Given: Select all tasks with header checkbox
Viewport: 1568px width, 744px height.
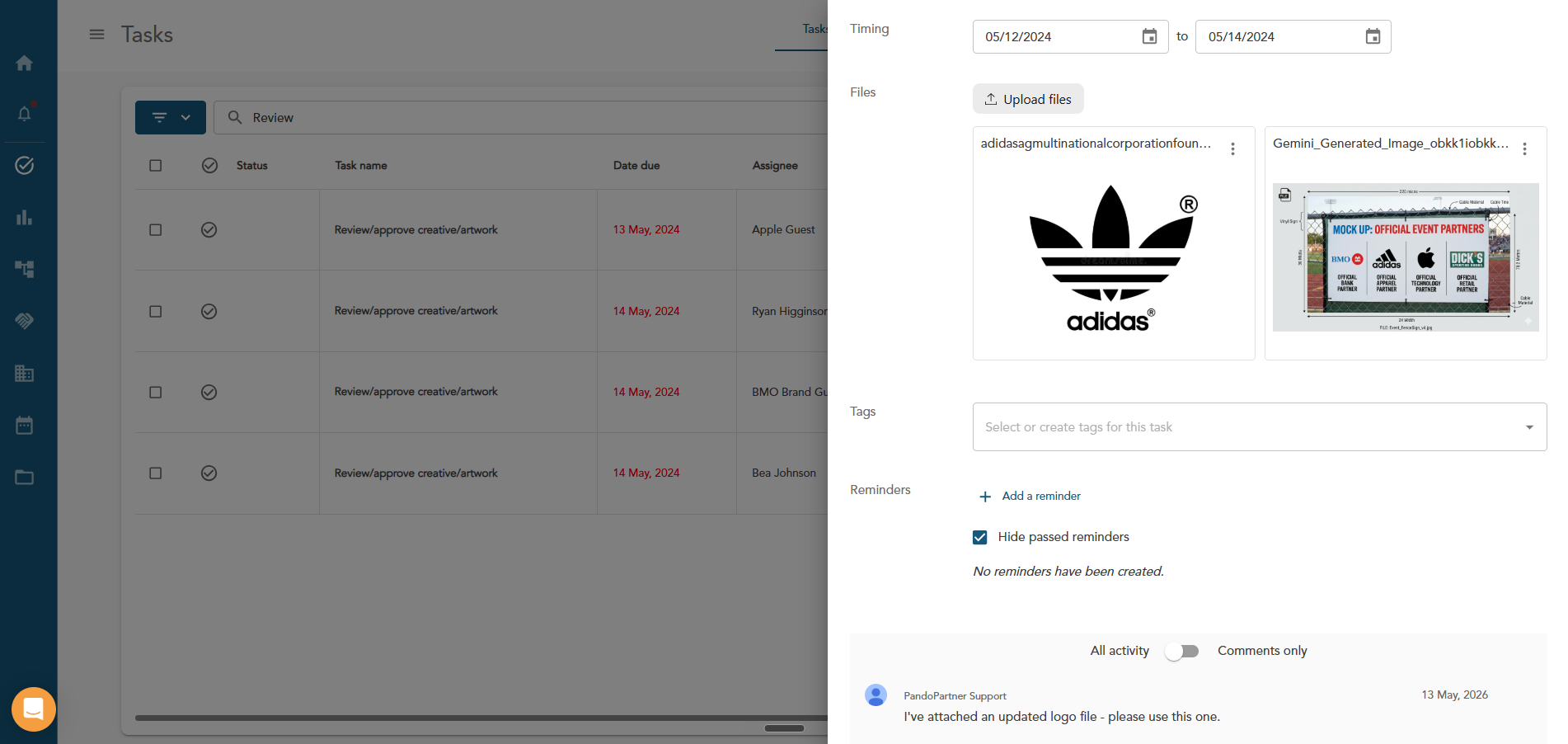Looking at the screenshot, I should pyautogui.click(x=155, y=165).
